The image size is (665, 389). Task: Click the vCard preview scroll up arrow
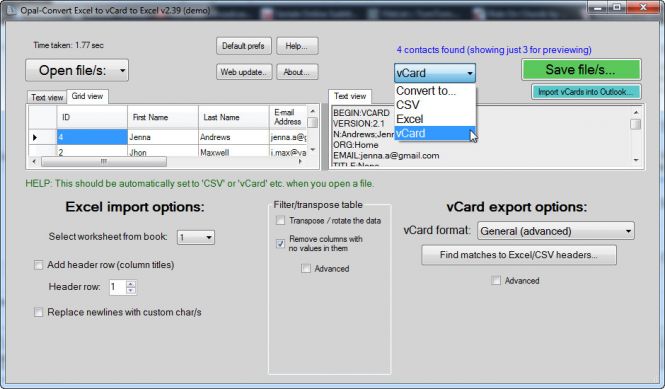click(636, 112)
